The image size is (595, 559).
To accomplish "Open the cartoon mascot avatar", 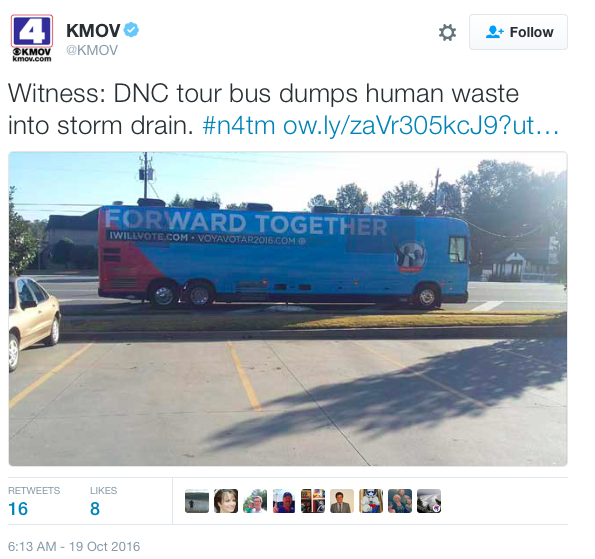I will coord(371,501).
